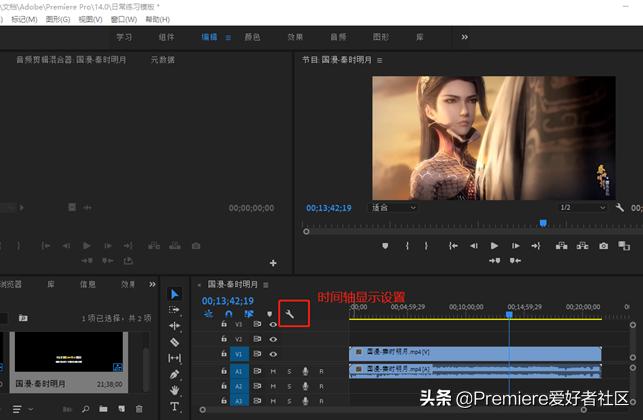The image size is (643, 420).
Task: Open the 元数据 panel tab
Action: [162, 59]
